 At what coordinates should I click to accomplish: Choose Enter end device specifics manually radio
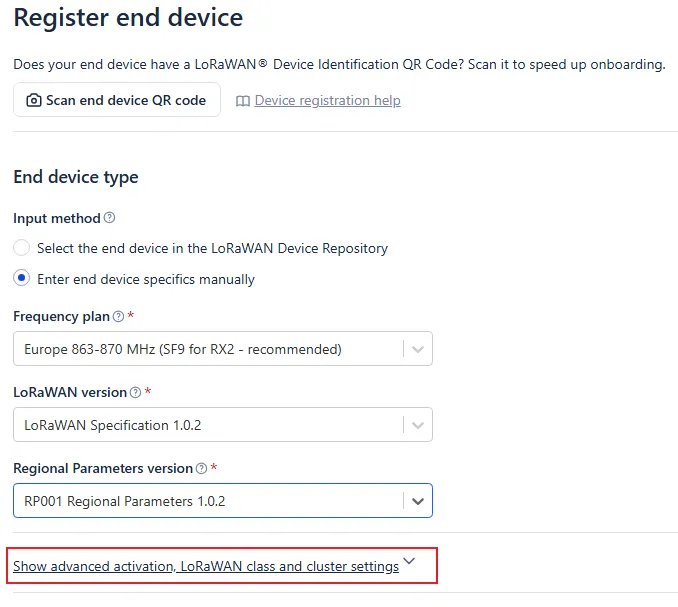point(22,278)
